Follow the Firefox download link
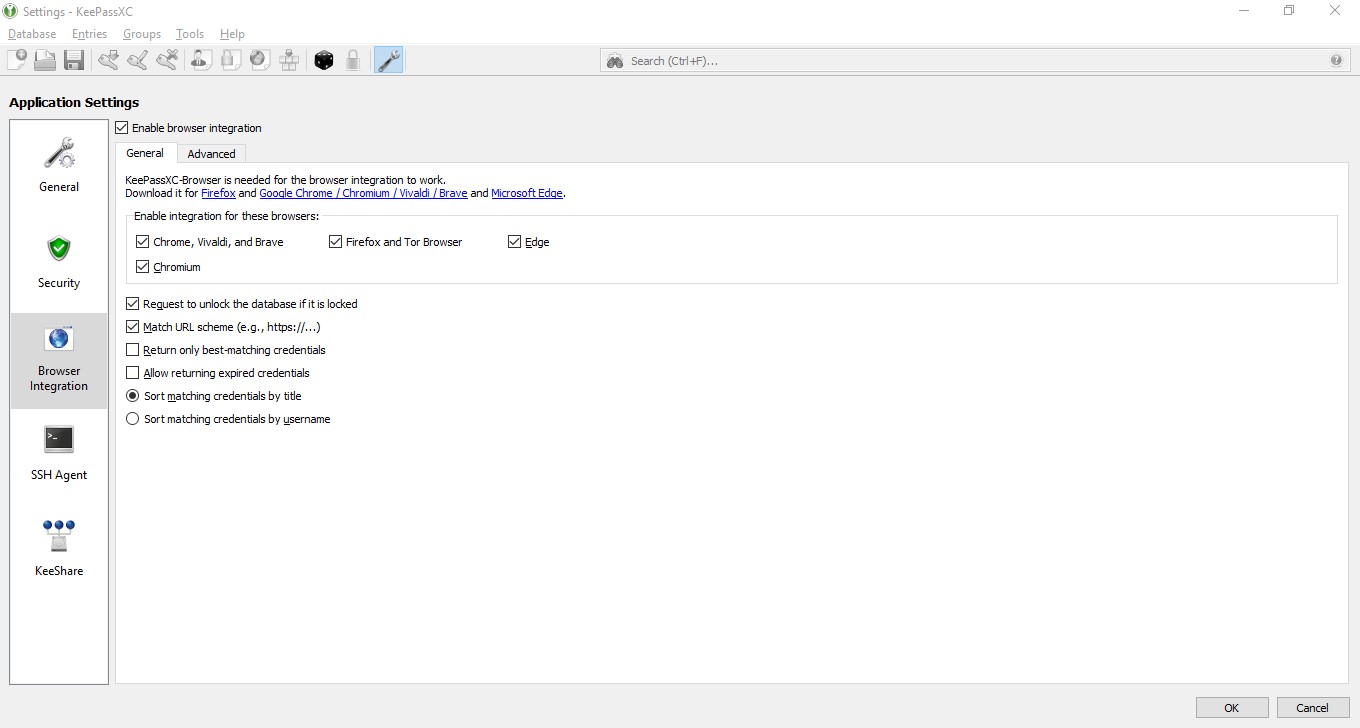Viewport: 1360px width, 728px height. click(218, 193)
